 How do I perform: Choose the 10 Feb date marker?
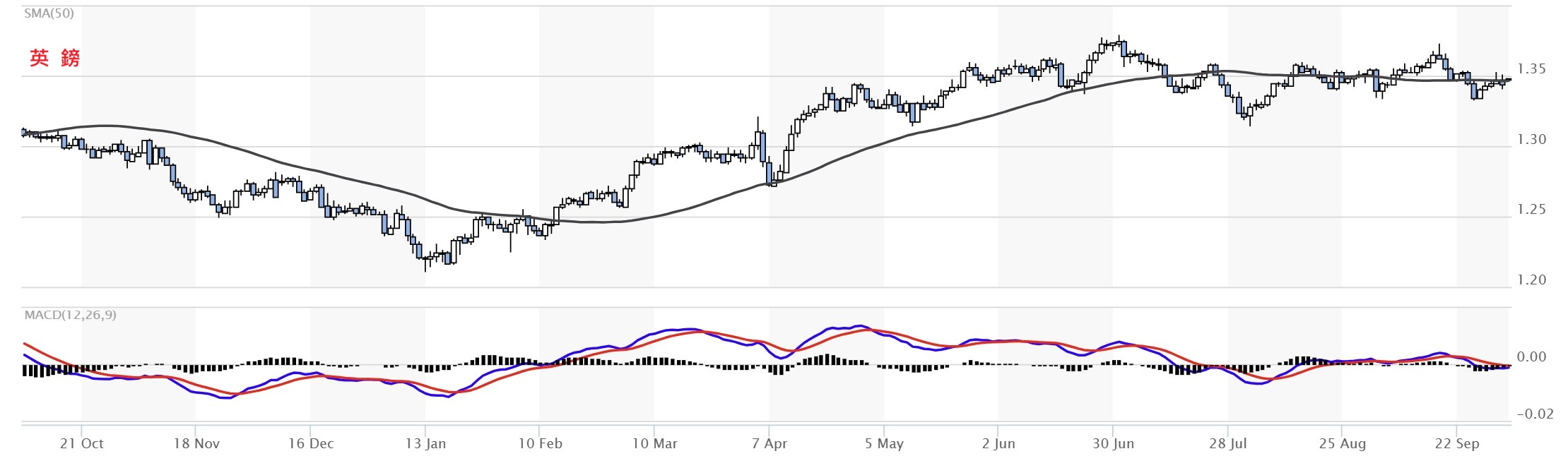pos(540,444)
